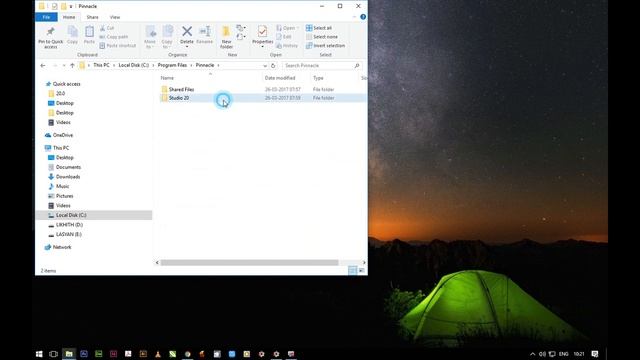Click the horizontal scrollbar thumb

tap(249, 262)
